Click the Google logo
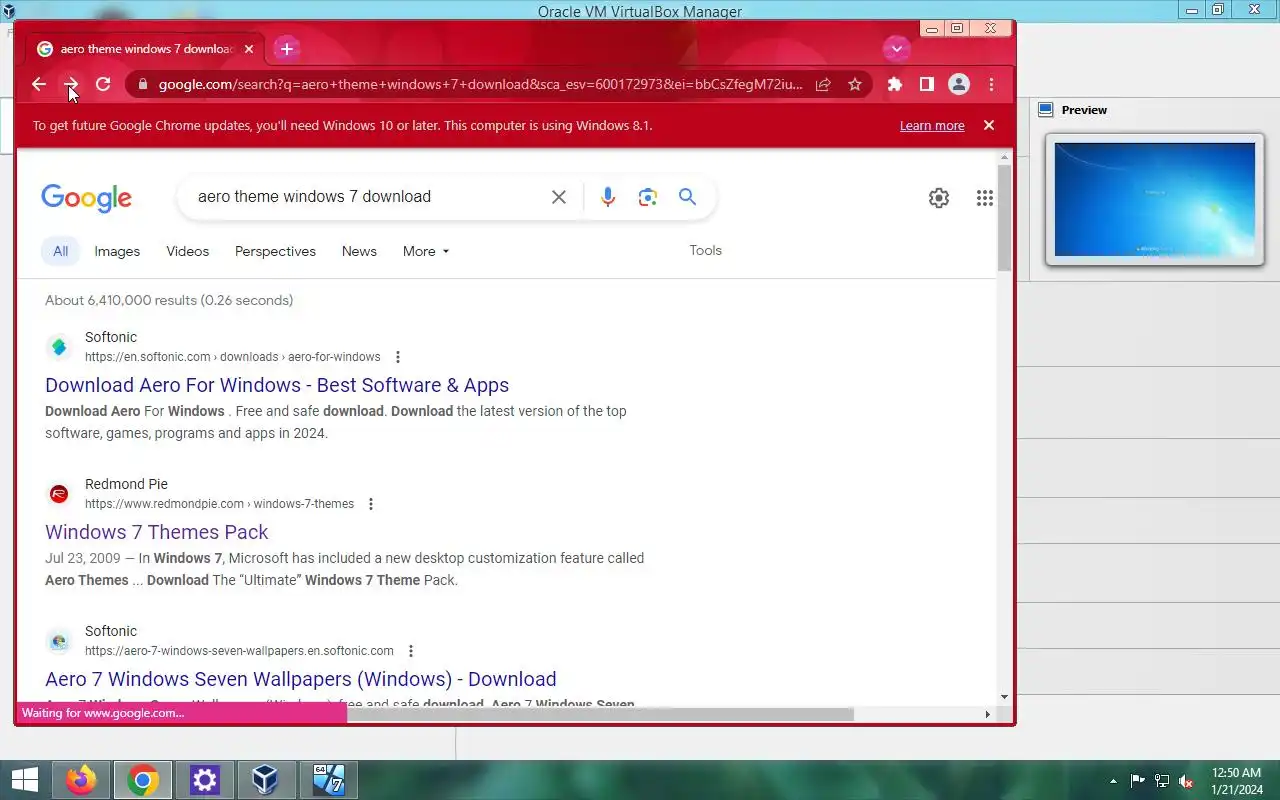The image size is (1280, 800). 87,198
